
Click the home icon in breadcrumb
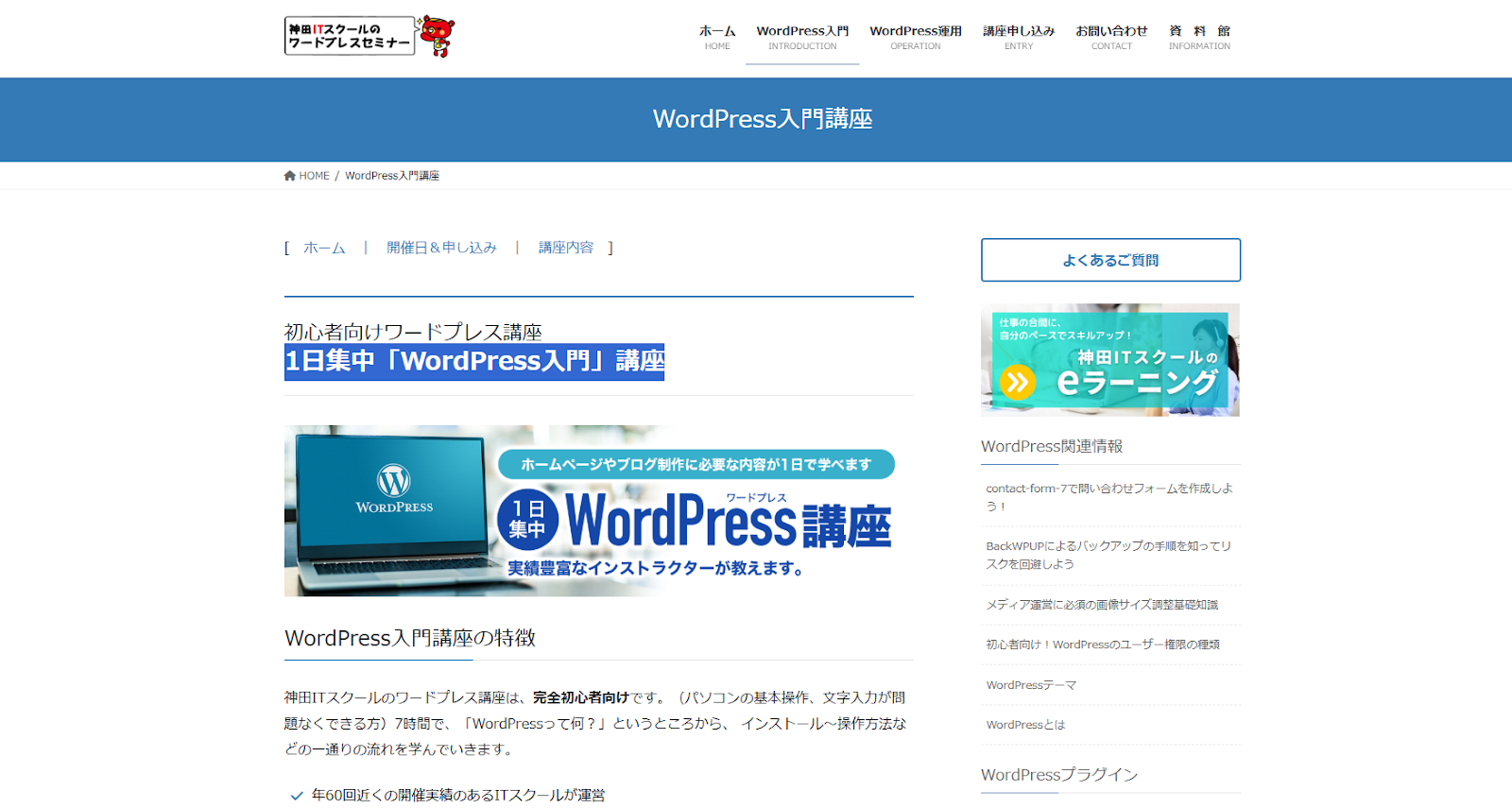[x=290, y=176]
